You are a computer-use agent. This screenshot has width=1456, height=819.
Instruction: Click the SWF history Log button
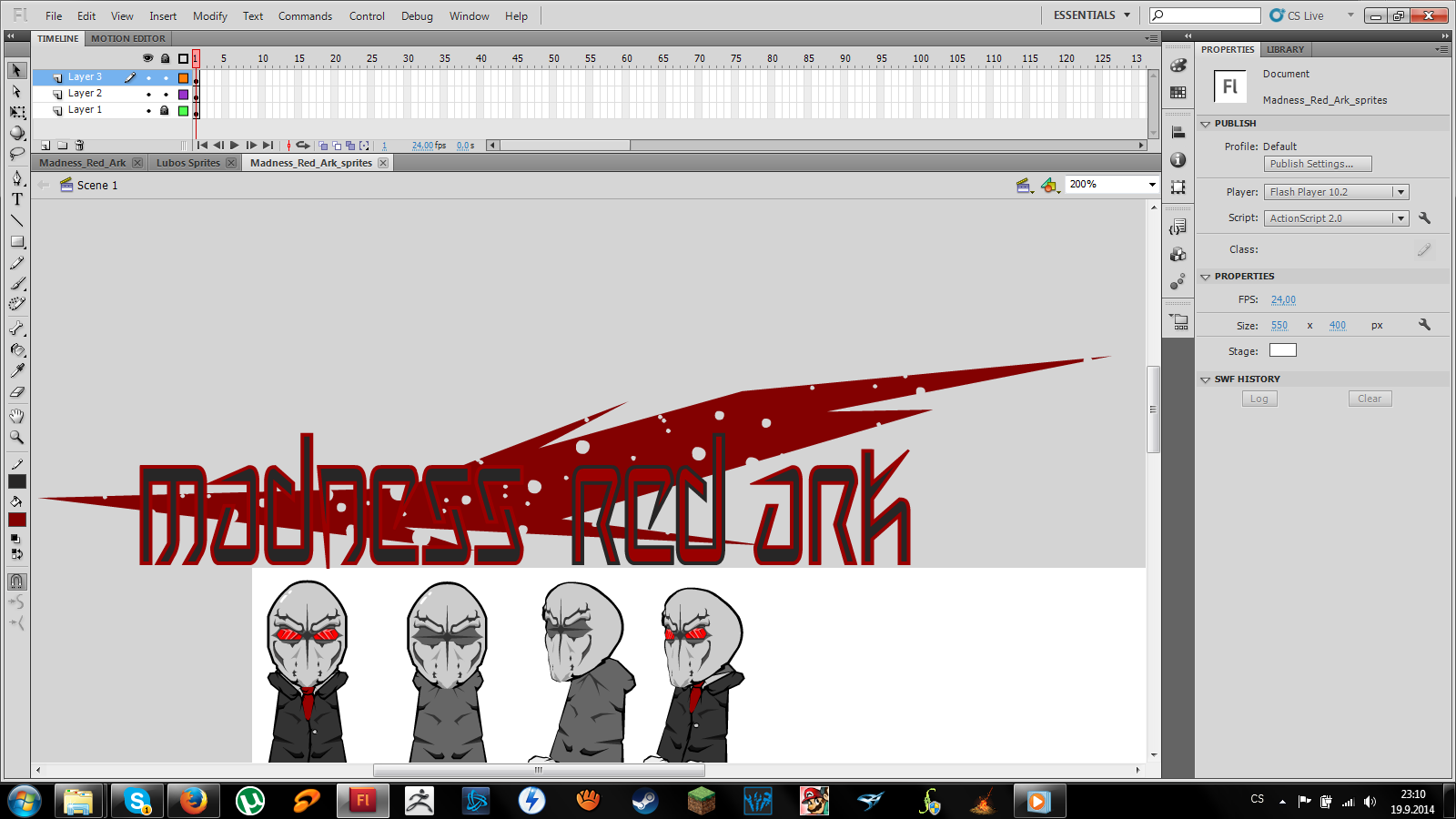click(1259, 399)
